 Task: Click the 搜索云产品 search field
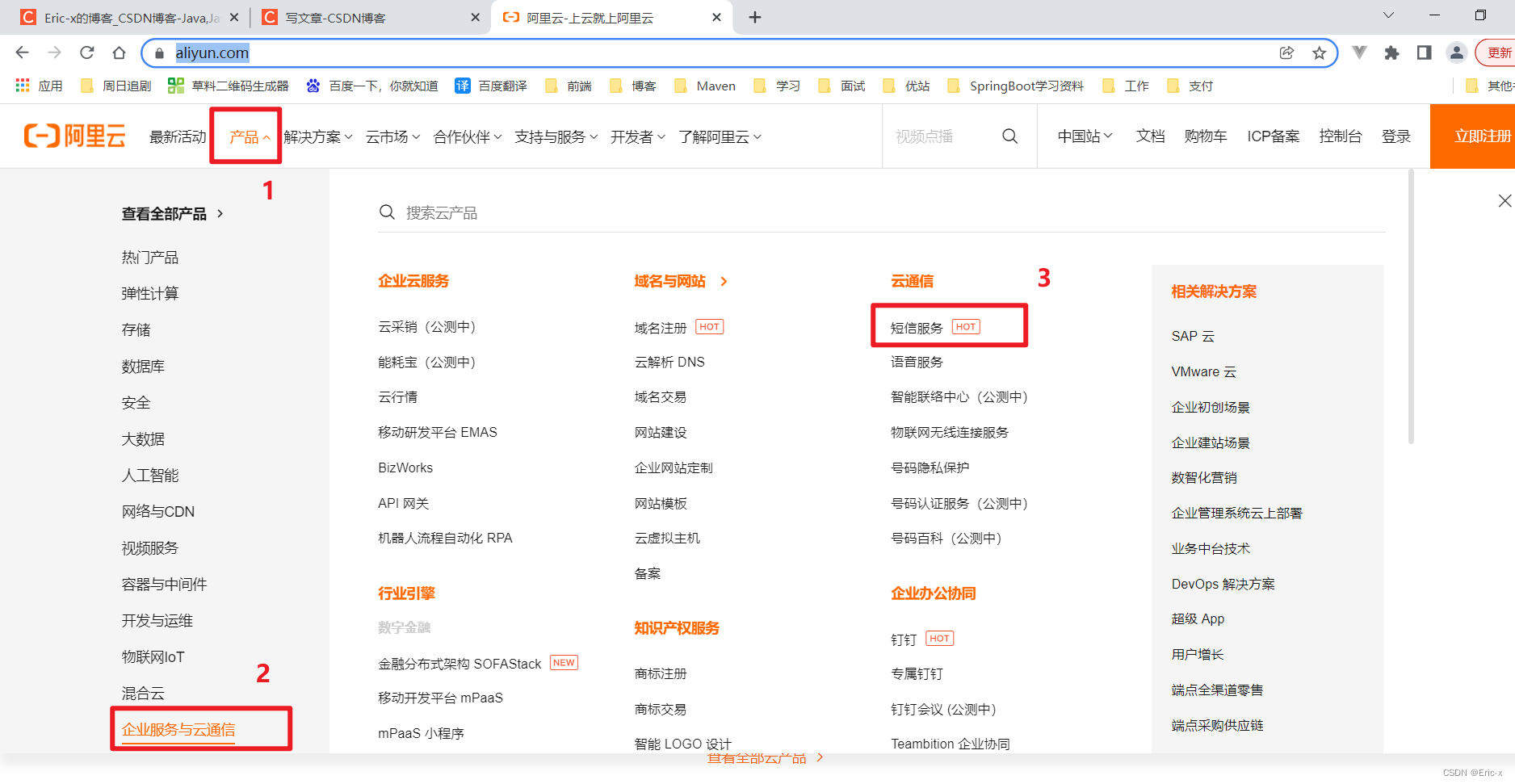point(881,212)
